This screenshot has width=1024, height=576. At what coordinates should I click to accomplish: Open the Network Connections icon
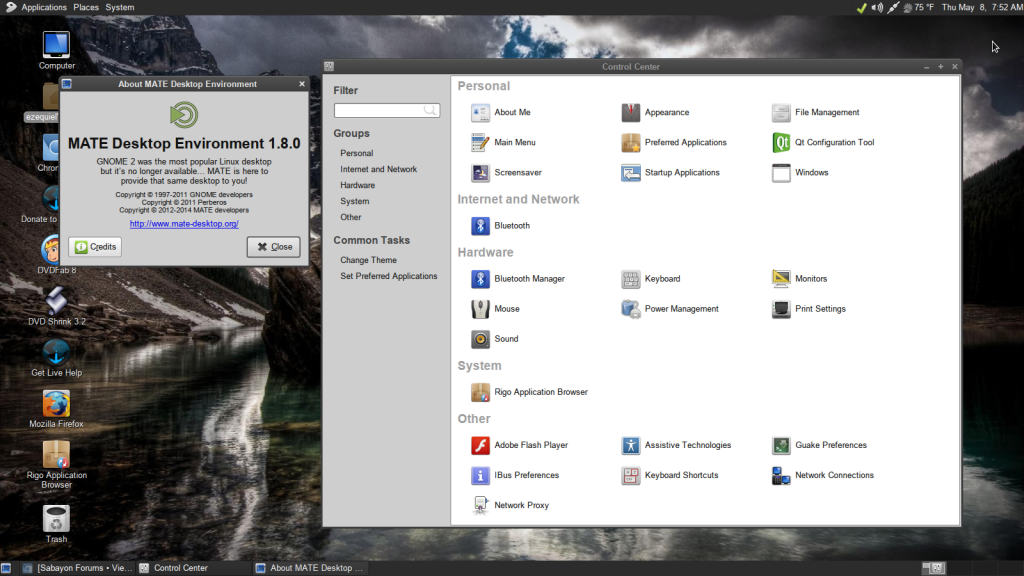click(x=781, y=475)
